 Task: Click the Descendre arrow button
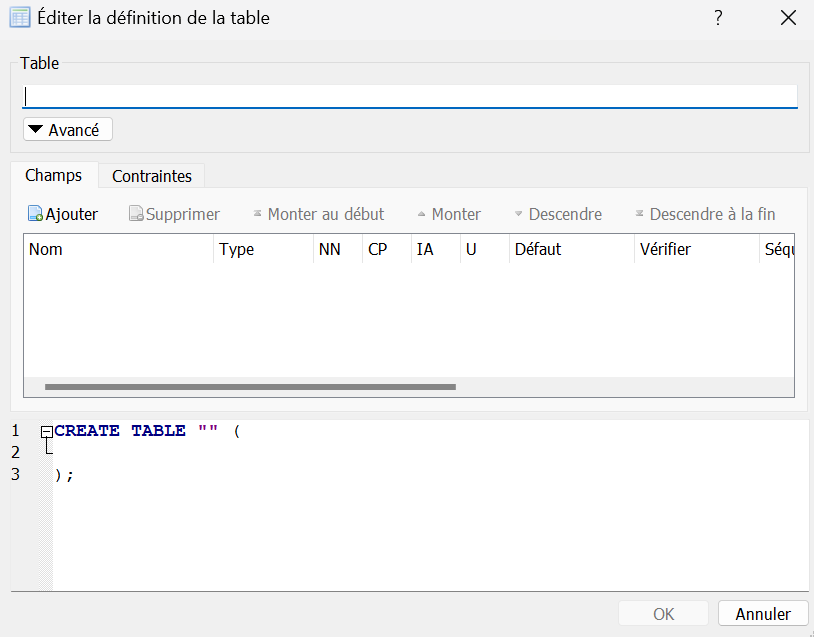click(557, 214)
